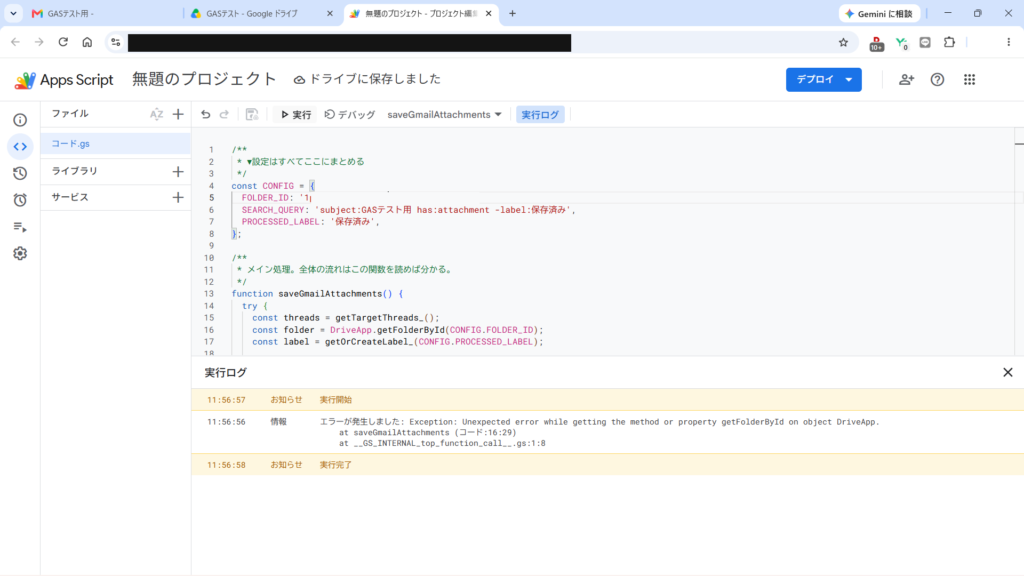Reload the page

click(x=63, y=42)
